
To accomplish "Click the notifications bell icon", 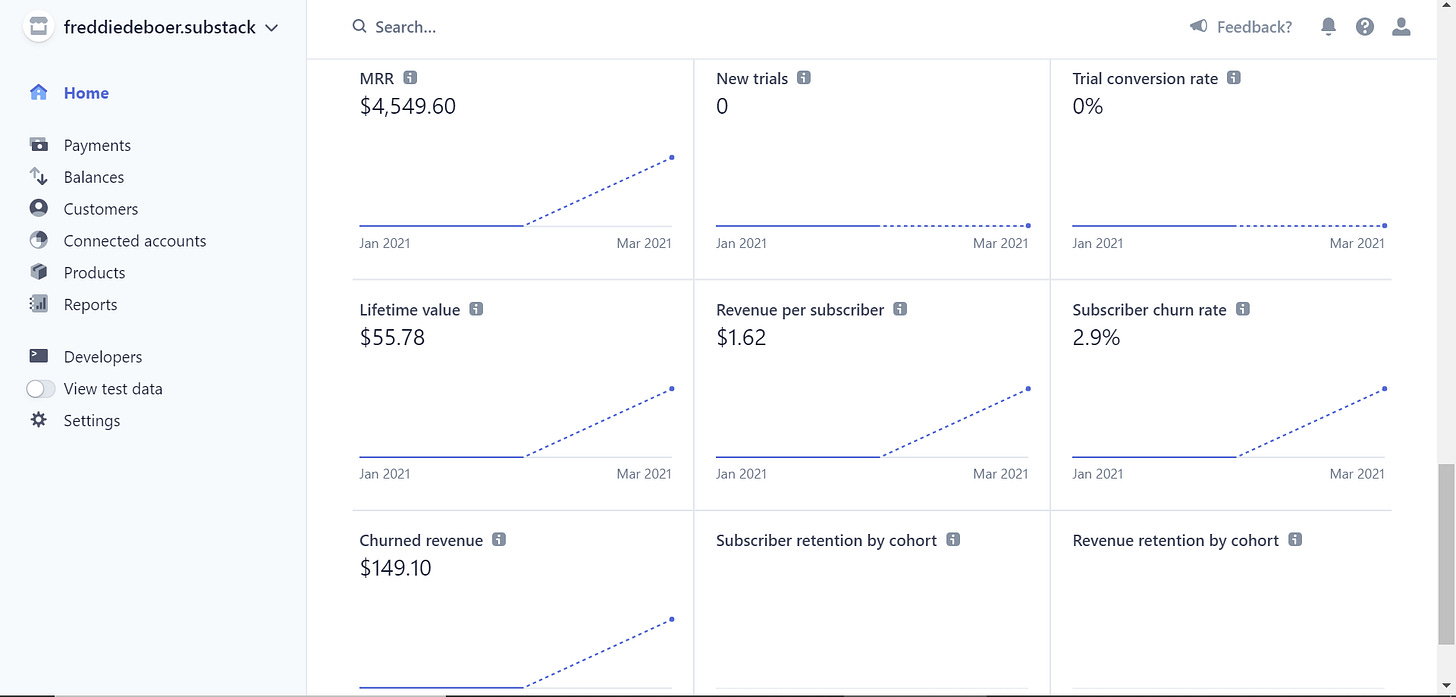I will (x=1328, y=27).
